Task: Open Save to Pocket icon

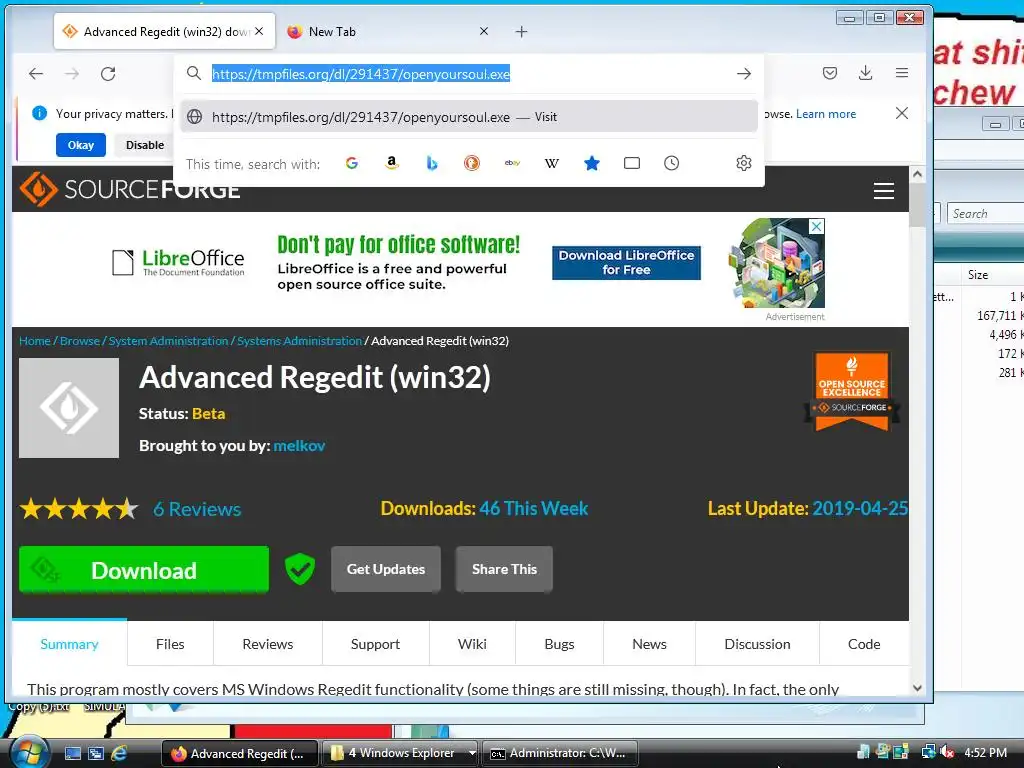Action: pos(829,73)
